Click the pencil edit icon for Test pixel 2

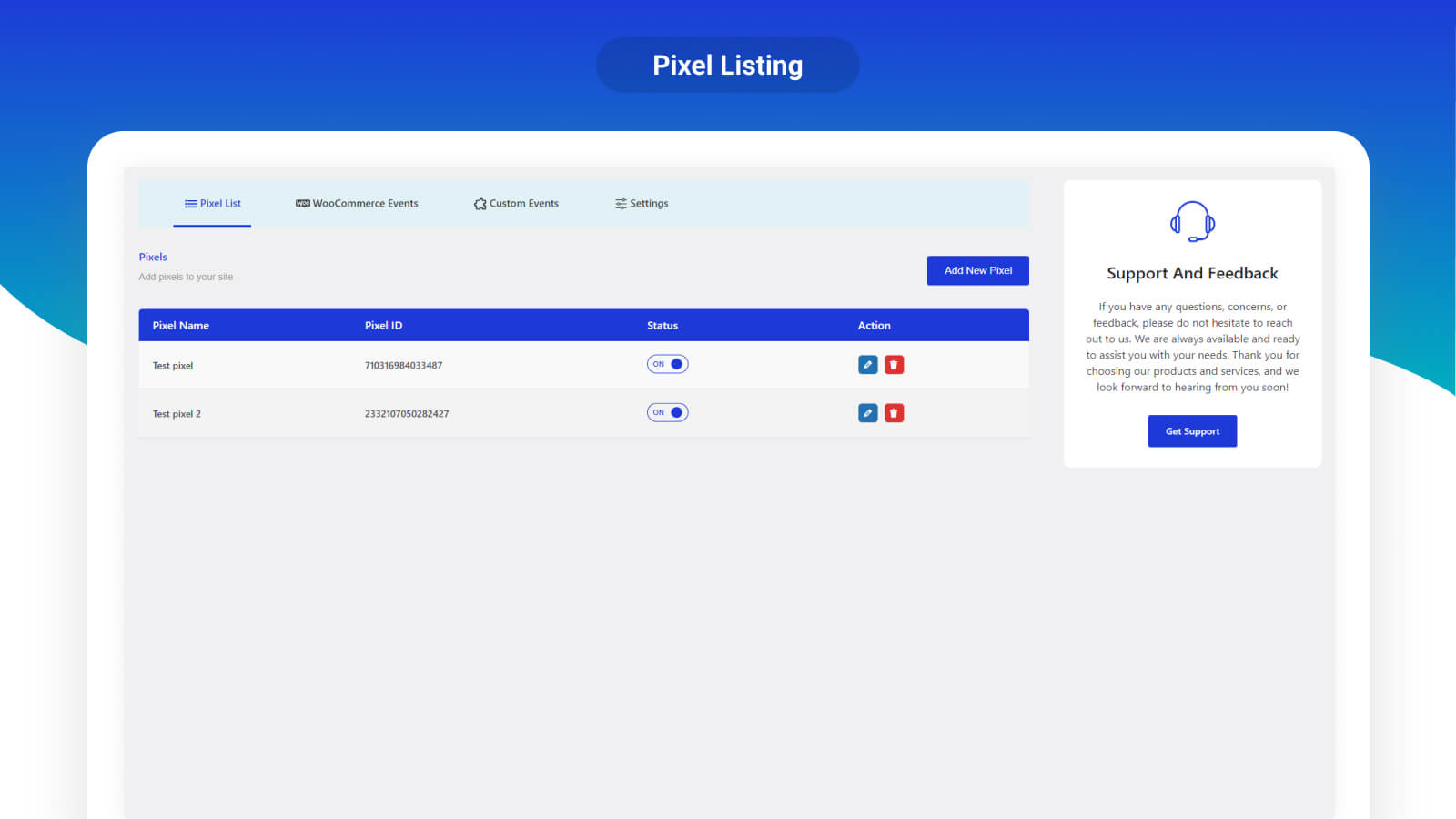pyautogui.click(x=868, y=413)
